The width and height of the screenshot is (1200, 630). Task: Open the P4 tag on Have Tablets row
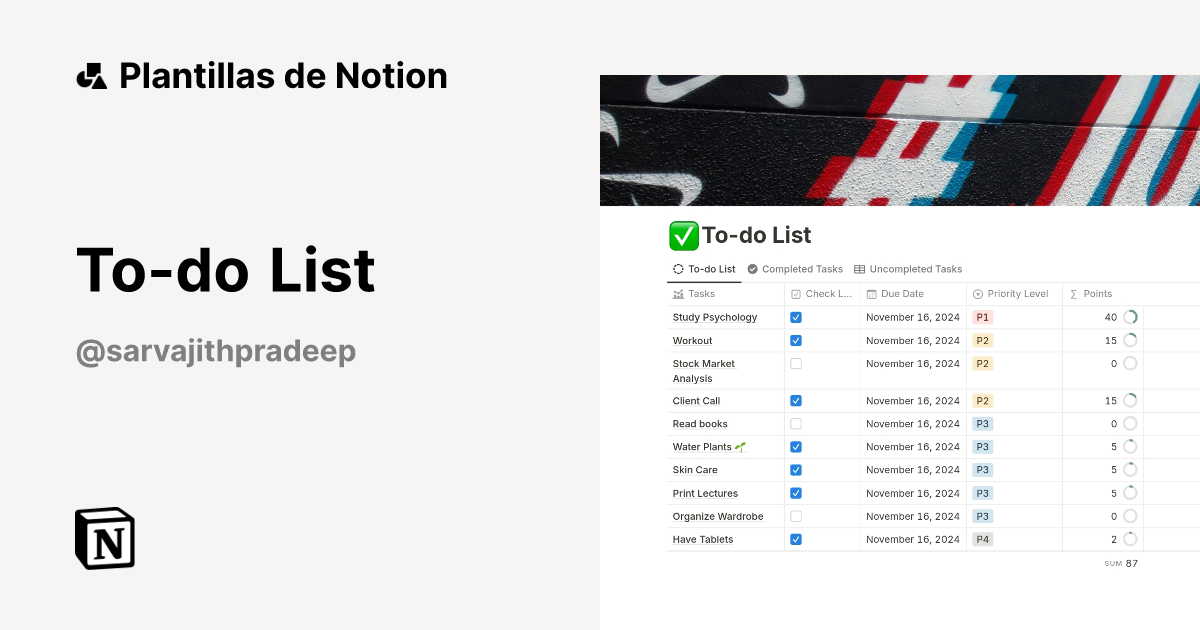pos(982,539)
